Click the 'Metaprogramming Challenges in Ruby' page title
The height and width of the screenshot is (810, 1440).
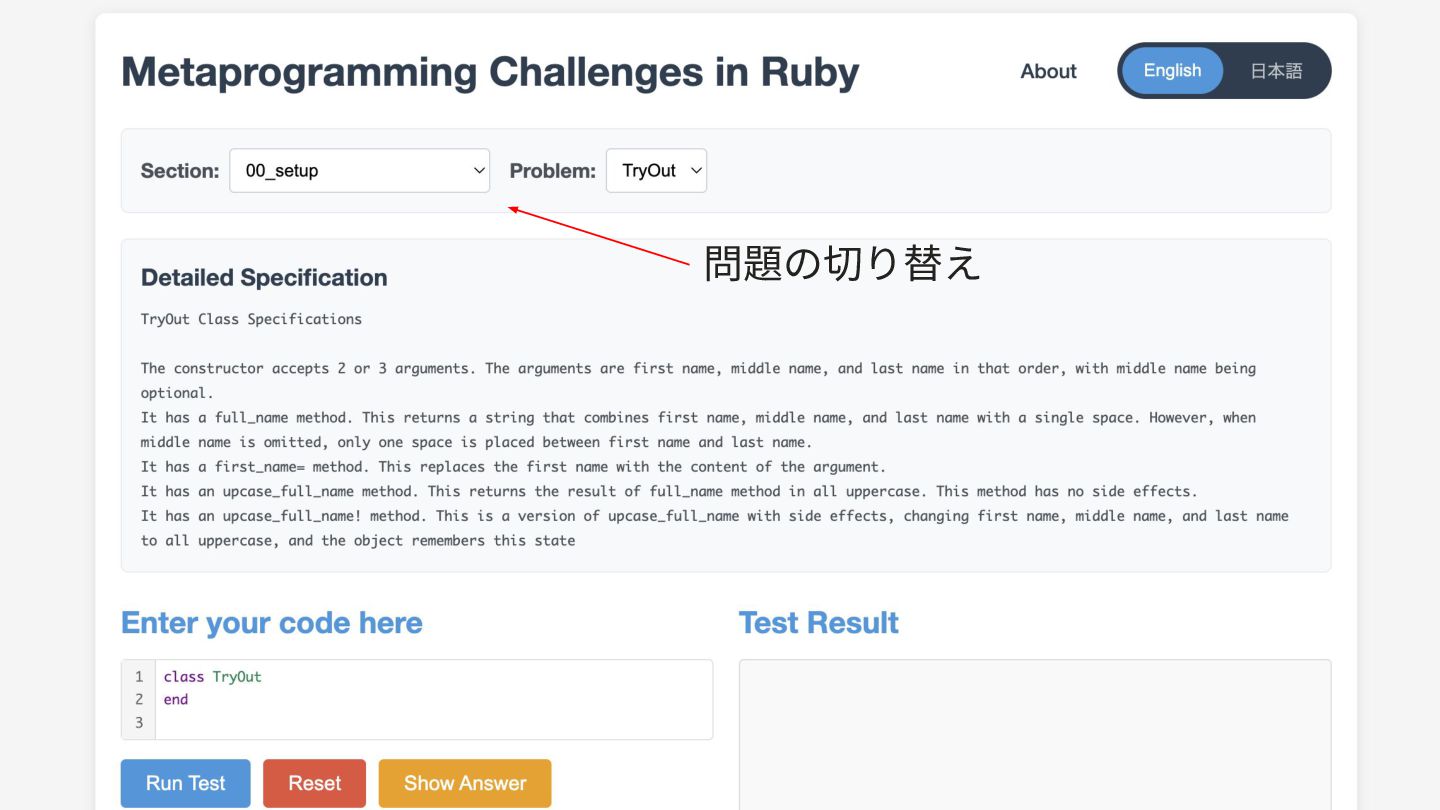pos(490,72)
